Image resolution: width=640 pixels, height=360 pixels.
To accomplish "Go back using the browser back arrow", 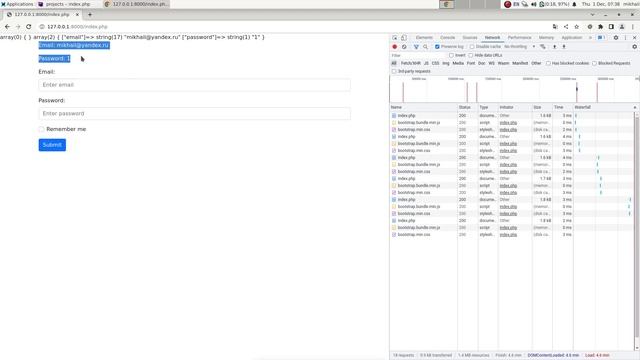I will (7, 27).
